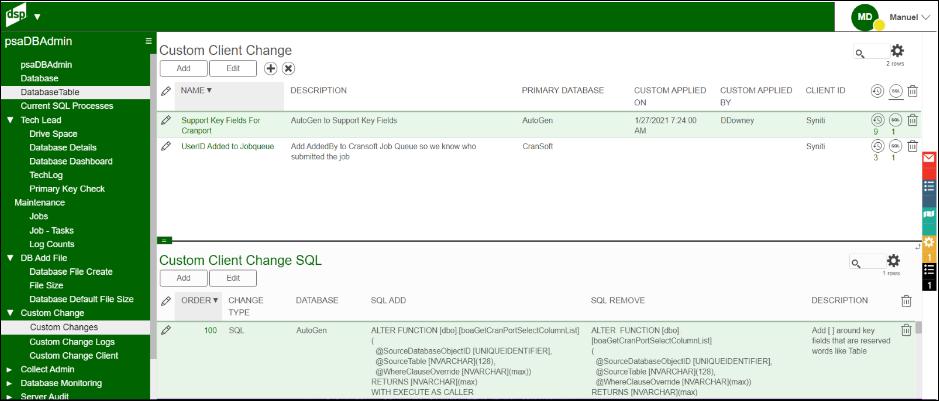Click the MD user avatar

pos(865,17)
